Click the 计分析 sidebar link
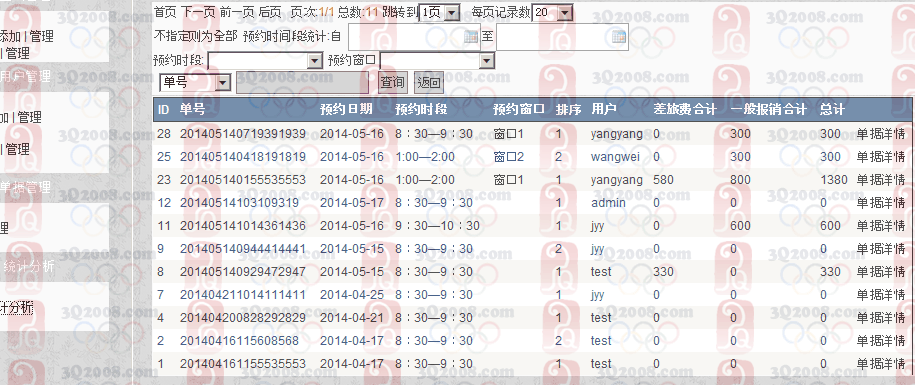This screenshot has width=915, height=385. [16, 307]
